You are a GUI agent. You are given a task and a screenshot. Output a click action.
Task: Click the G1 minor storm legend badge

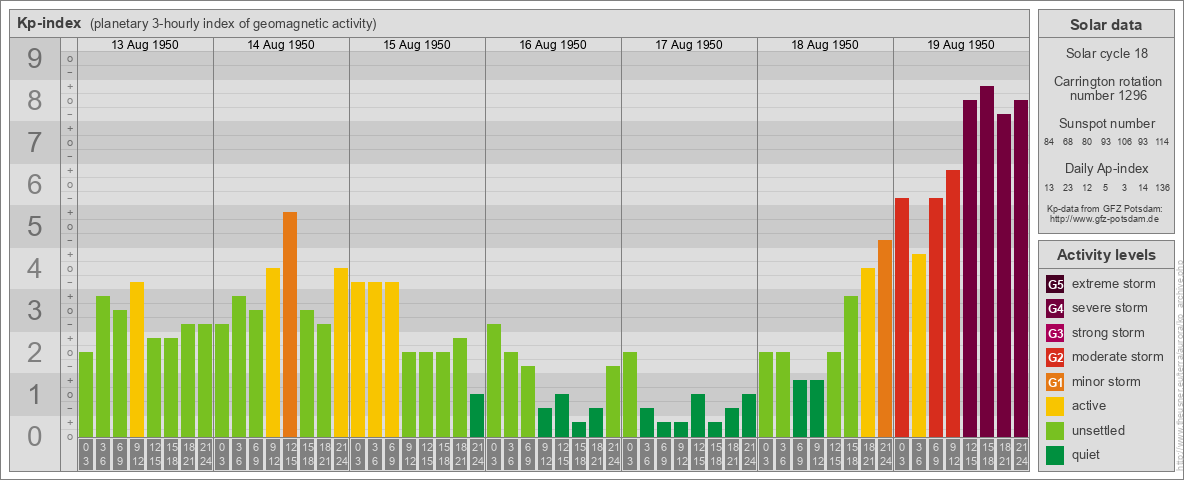(x=1055, y=381)
